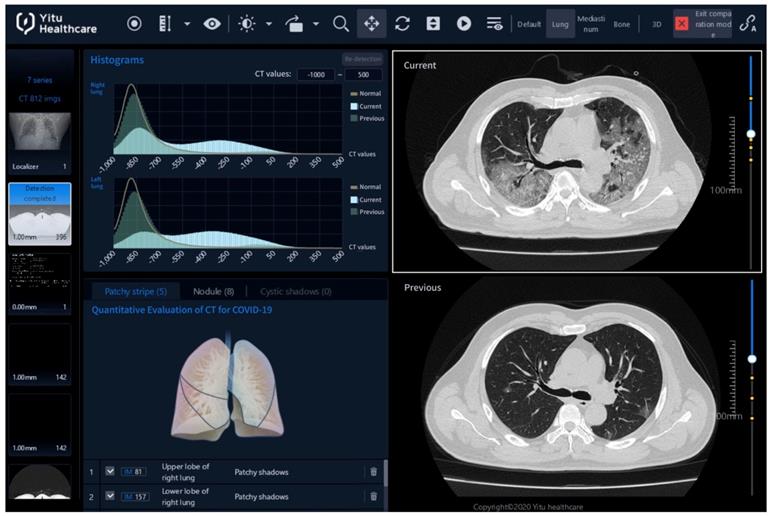The width and height of the screenshot is (772, 516).
Task: Uncheck the IM 81 upper lobe checkbox
Action: click(x=110, y=471)
